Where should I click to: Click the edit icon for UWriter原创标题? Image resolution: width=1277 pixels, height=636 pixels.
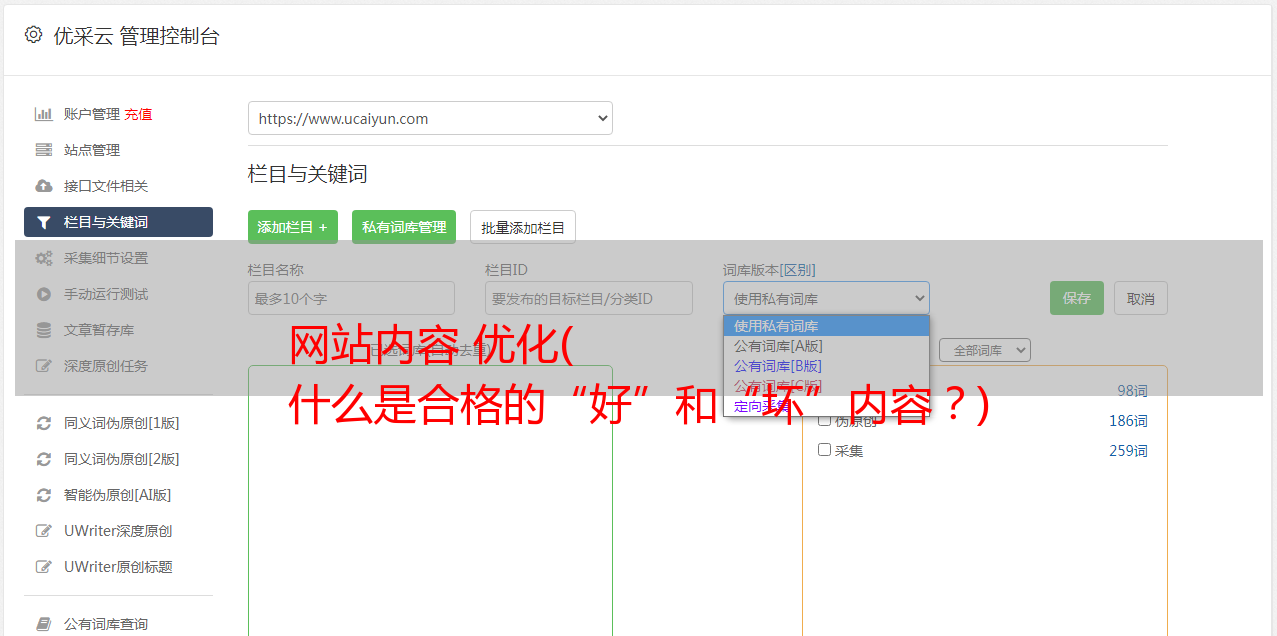(x=44, y=567)
